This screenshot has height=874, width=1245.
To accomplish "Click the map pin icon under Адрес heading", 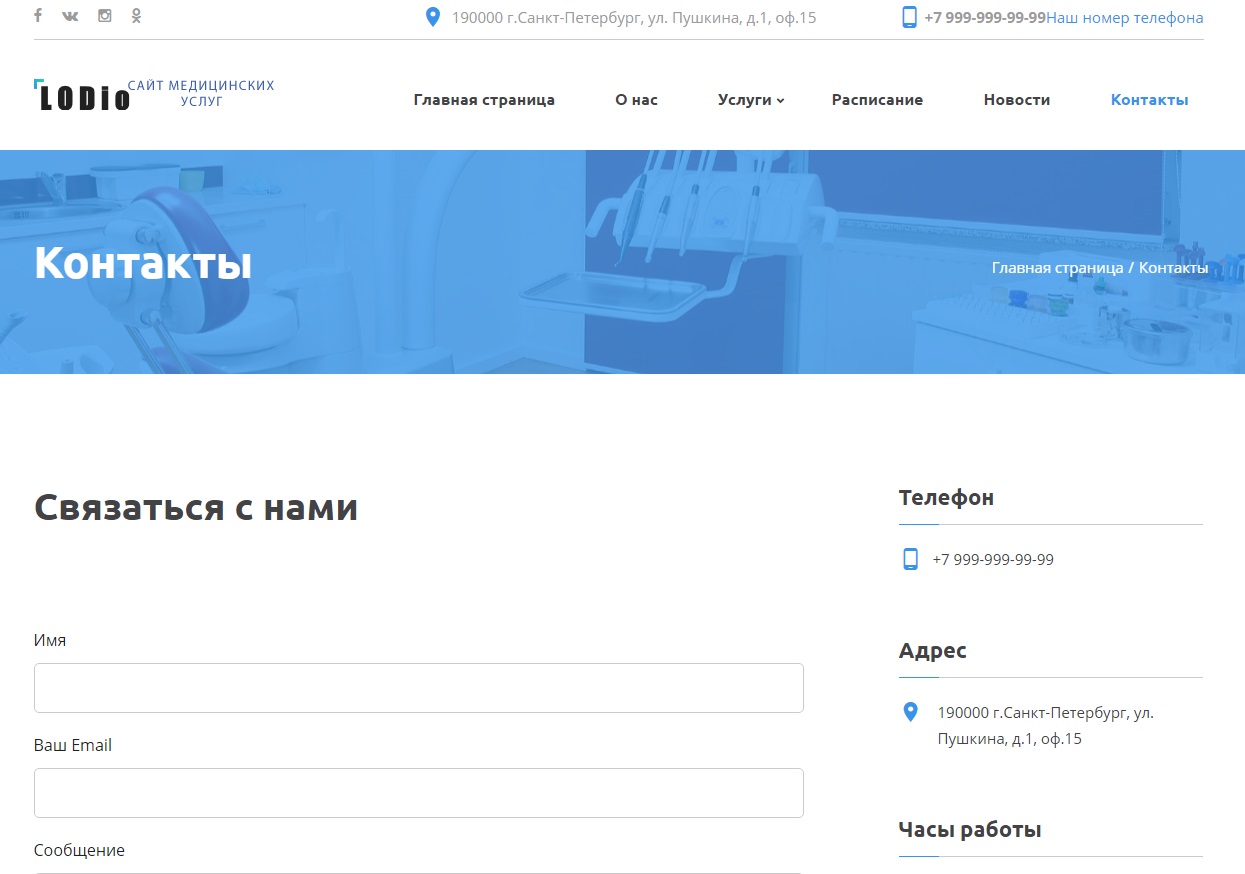I will (x=910, y=712).
